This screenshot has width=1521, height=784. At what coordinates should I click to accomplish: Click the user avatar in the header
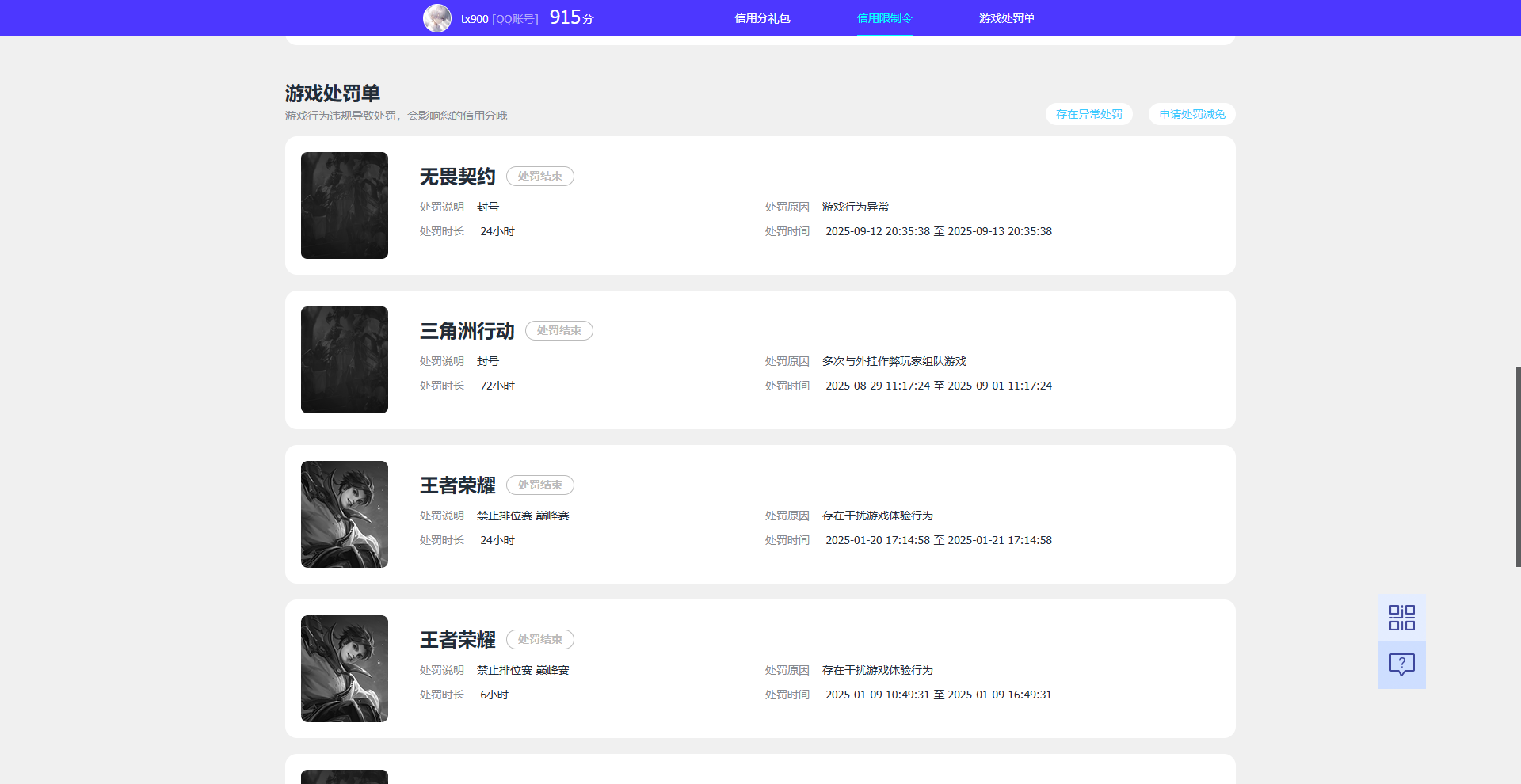(x=437, y=18)
